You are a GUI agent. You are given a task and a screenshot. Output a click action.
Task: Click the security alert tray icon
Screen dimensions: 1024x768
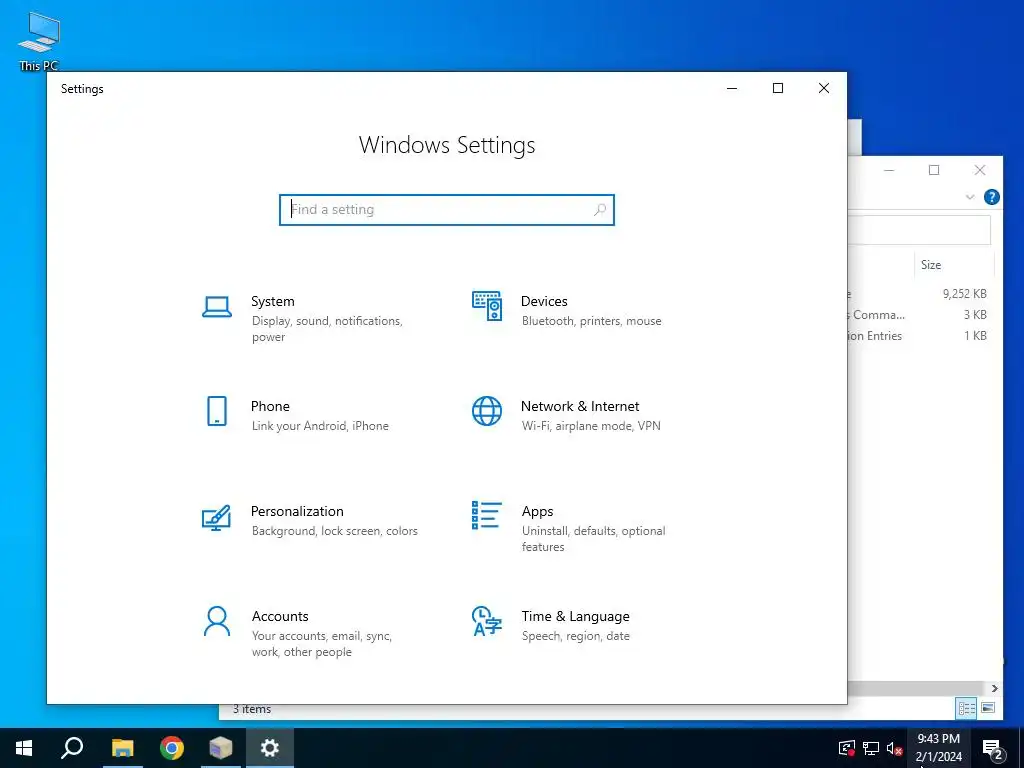tap(846, 748)
